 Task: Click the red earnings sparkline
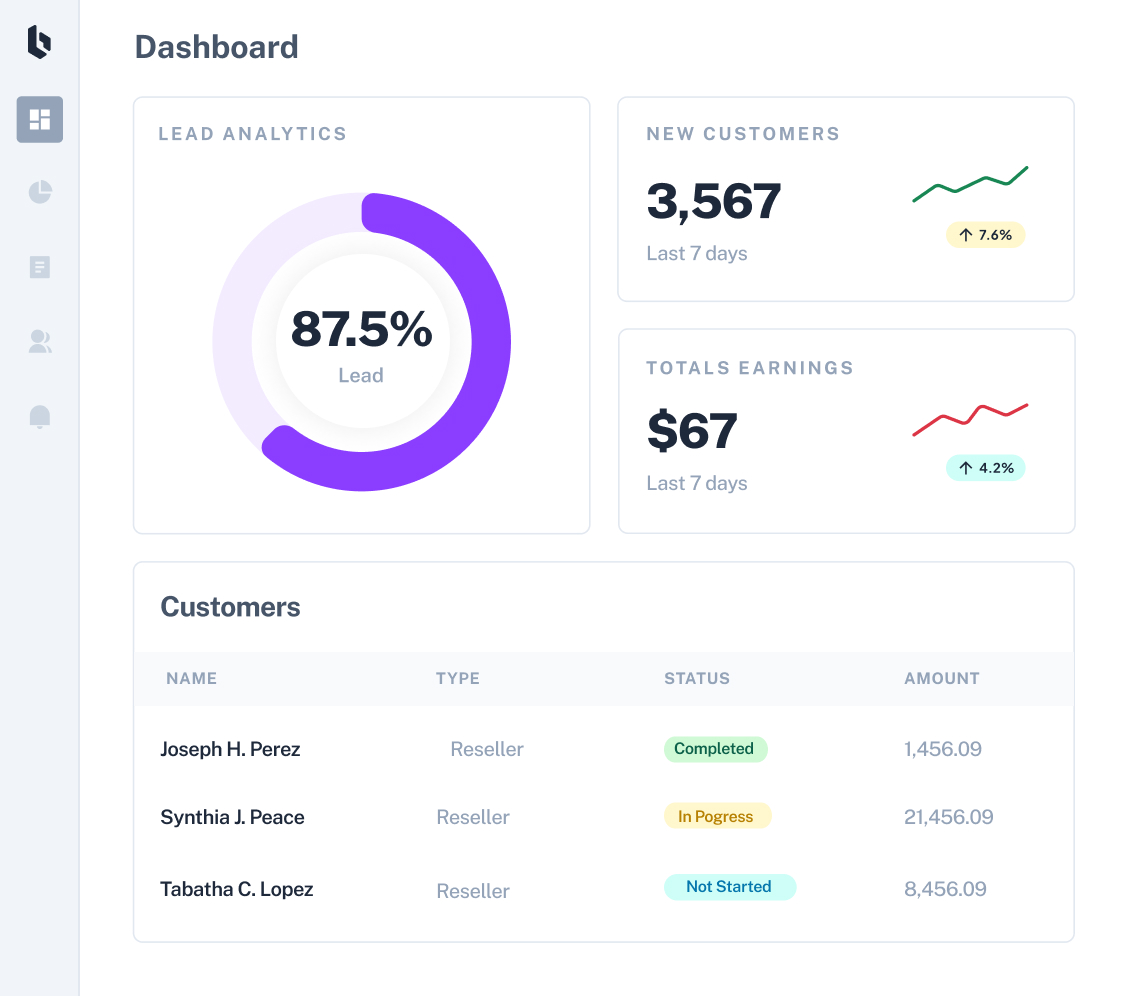click(970, 420)
